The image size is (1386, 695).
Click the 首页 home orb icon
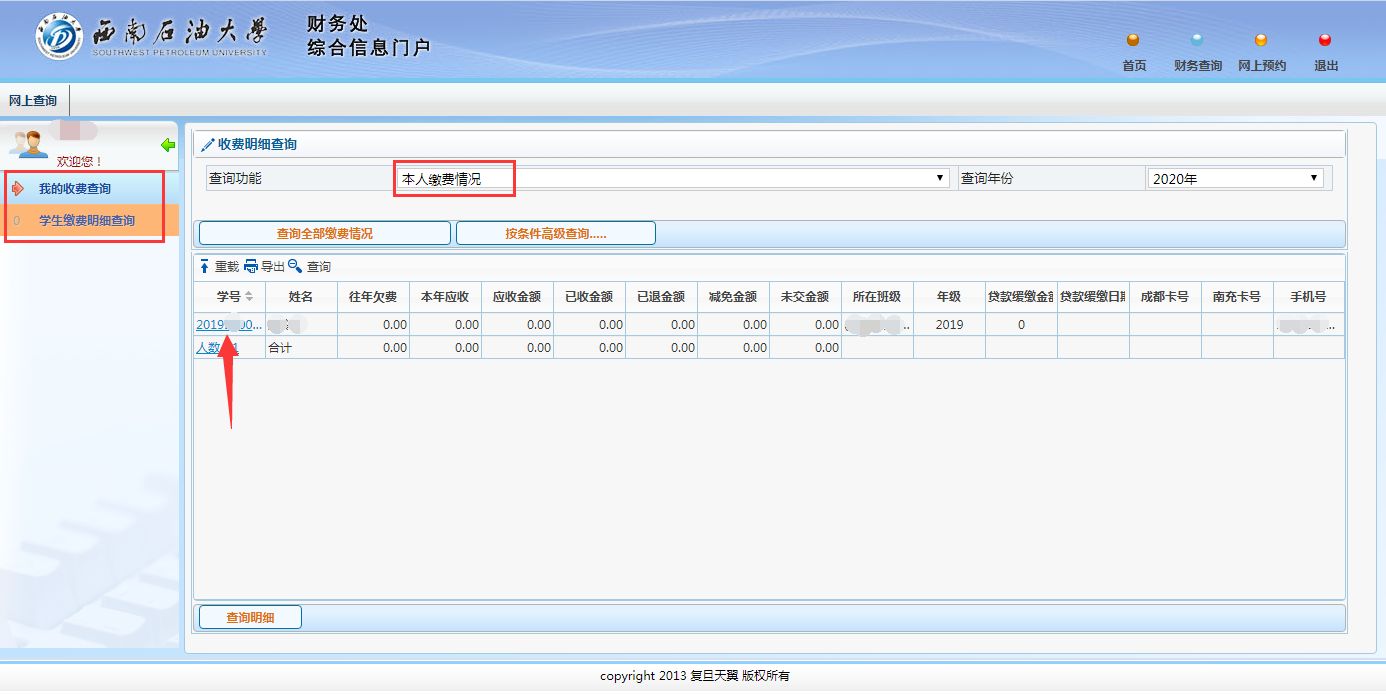(1133, 41)
